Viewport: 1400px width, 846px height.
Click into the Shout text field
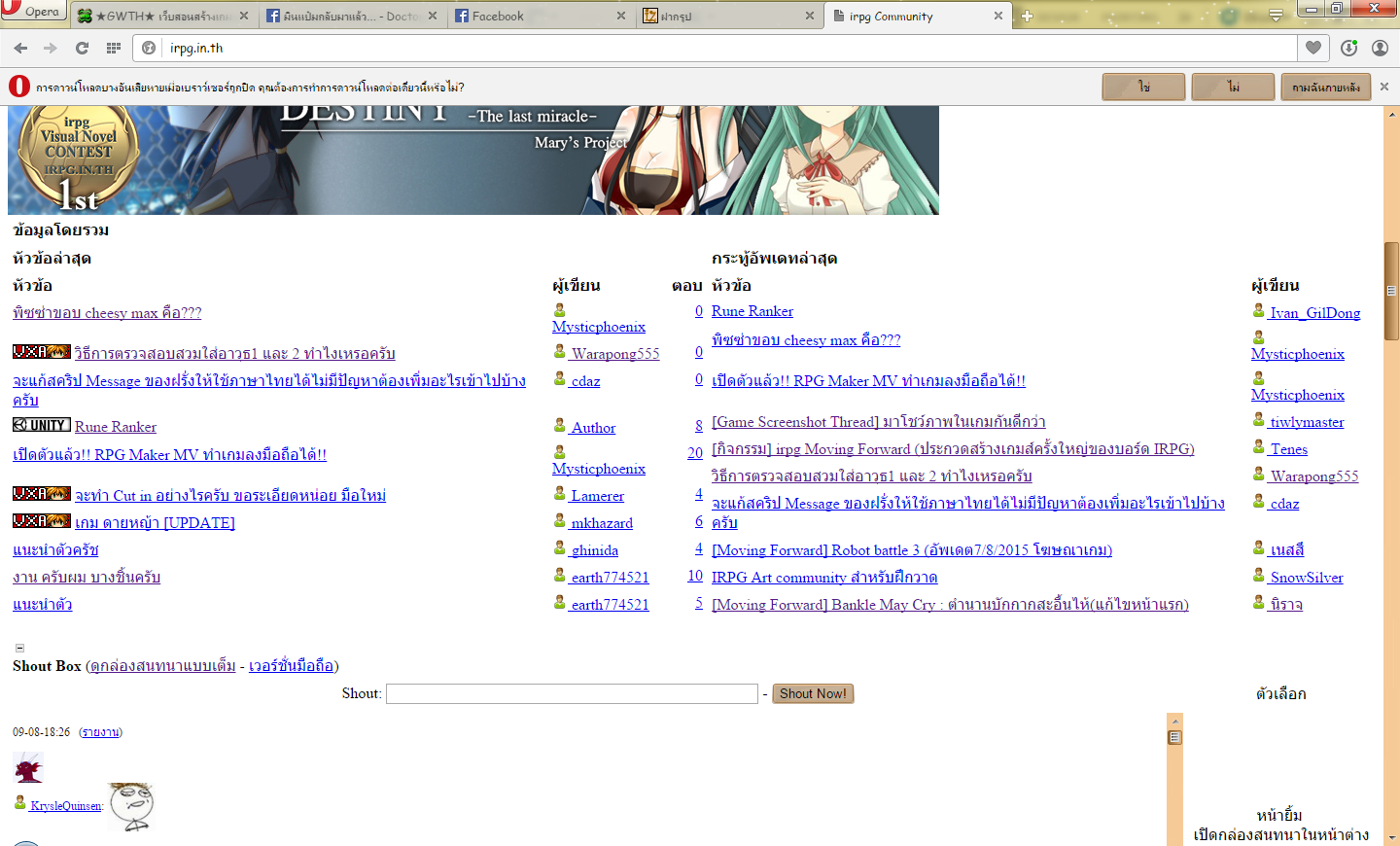[x=572, y=693]
